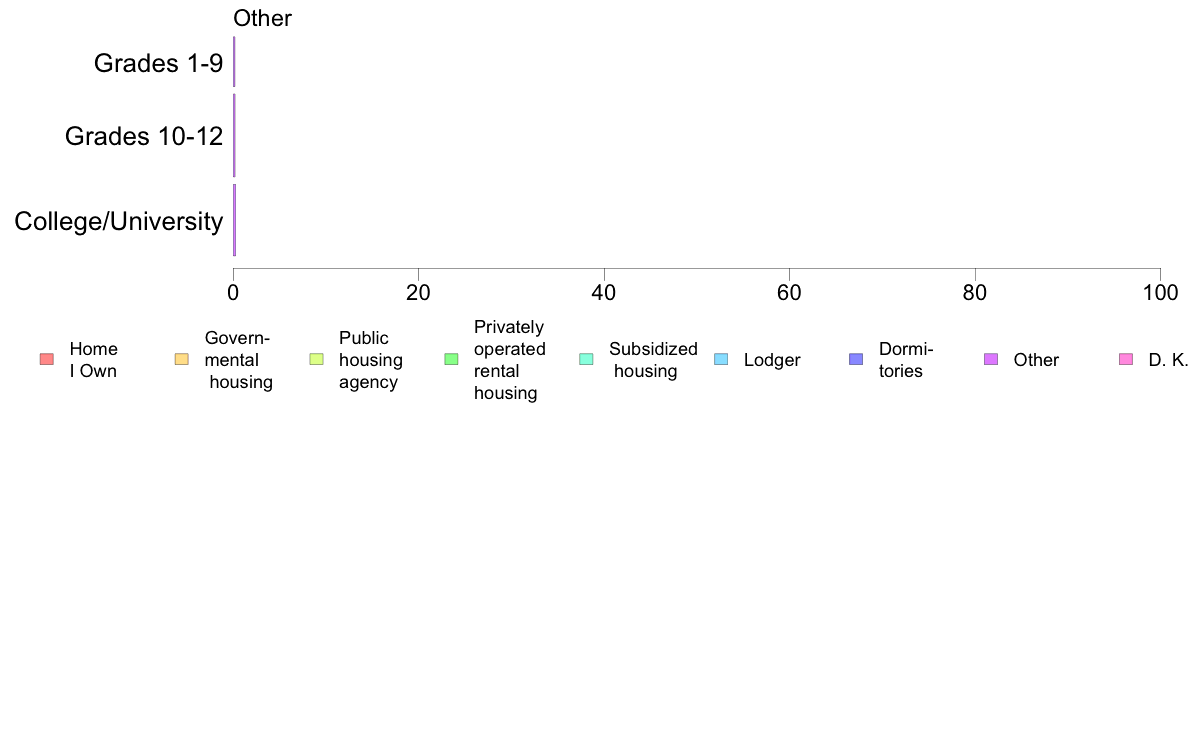Image resolution: width=1188 pixels, height=736 pixels.
Task: Click the Lodger legend color swatch
Action: coord(721,359)
